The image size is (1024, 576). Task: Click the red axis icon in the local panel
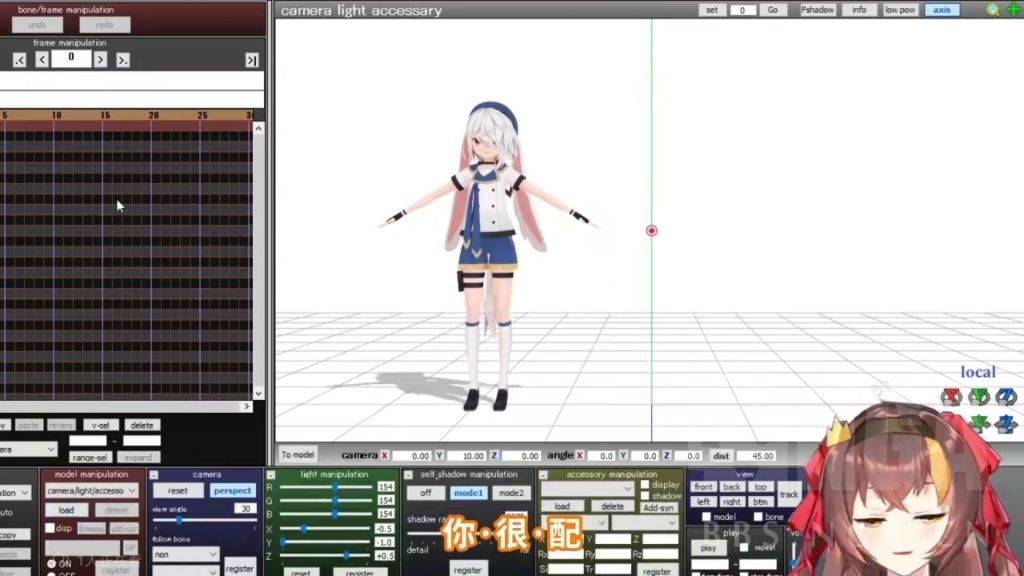(952, 397)
